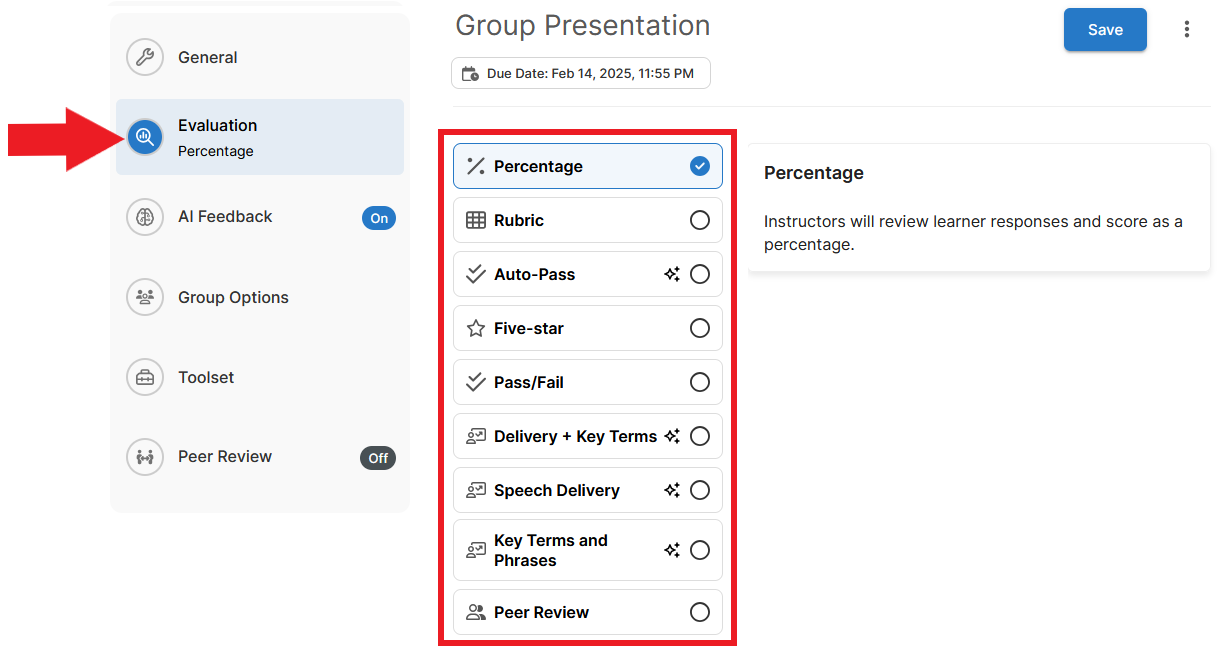Click the General wrench icon
This screenshot has height=663, width=1224.
pyautogui.click(x=145, y=57)
